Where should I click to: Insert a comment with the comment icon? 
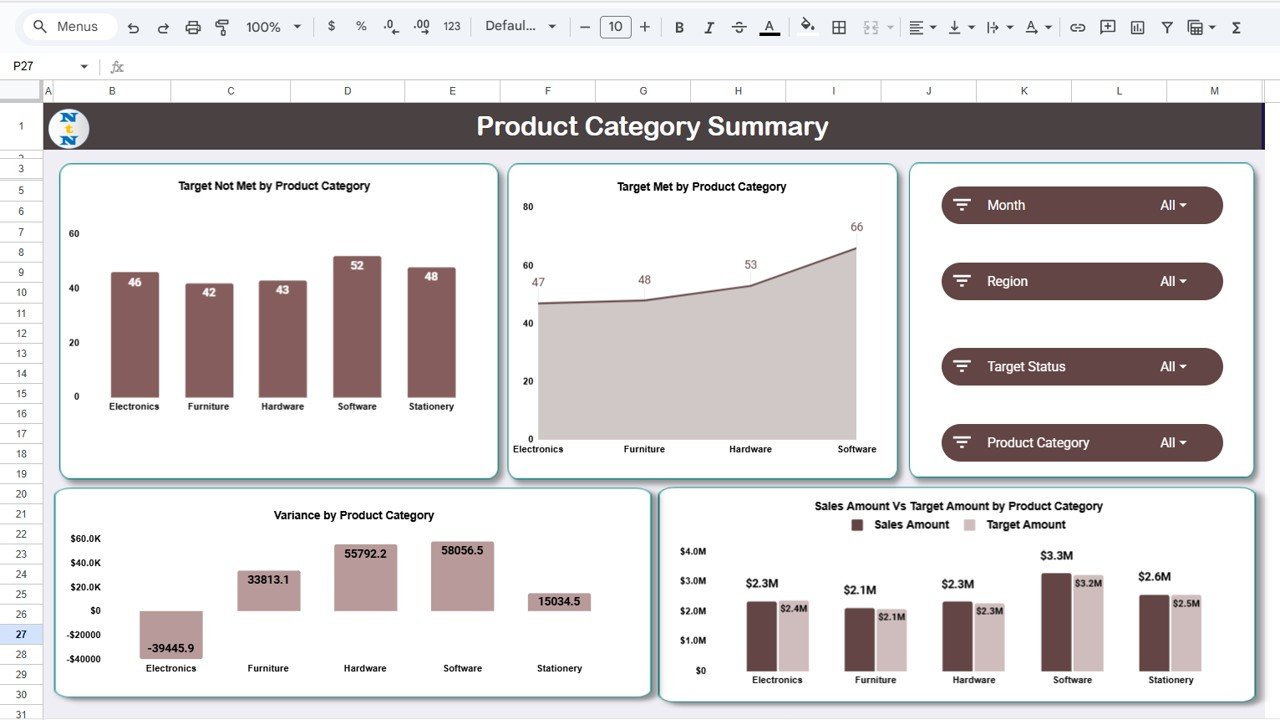pos(1107,27)
